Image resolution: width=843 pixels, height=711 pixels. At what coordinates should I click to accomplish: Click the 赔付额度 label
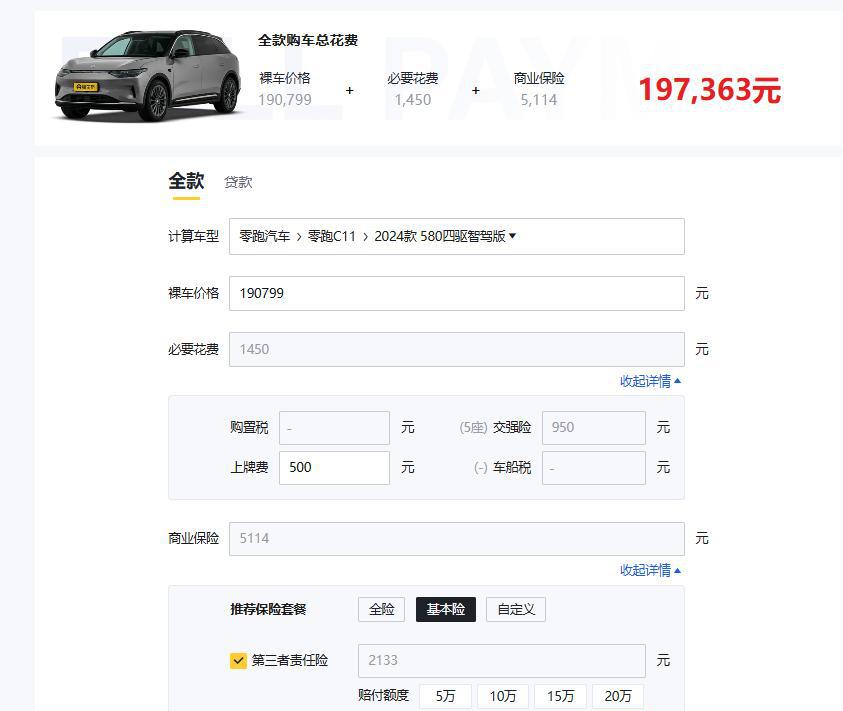point(383,695)
